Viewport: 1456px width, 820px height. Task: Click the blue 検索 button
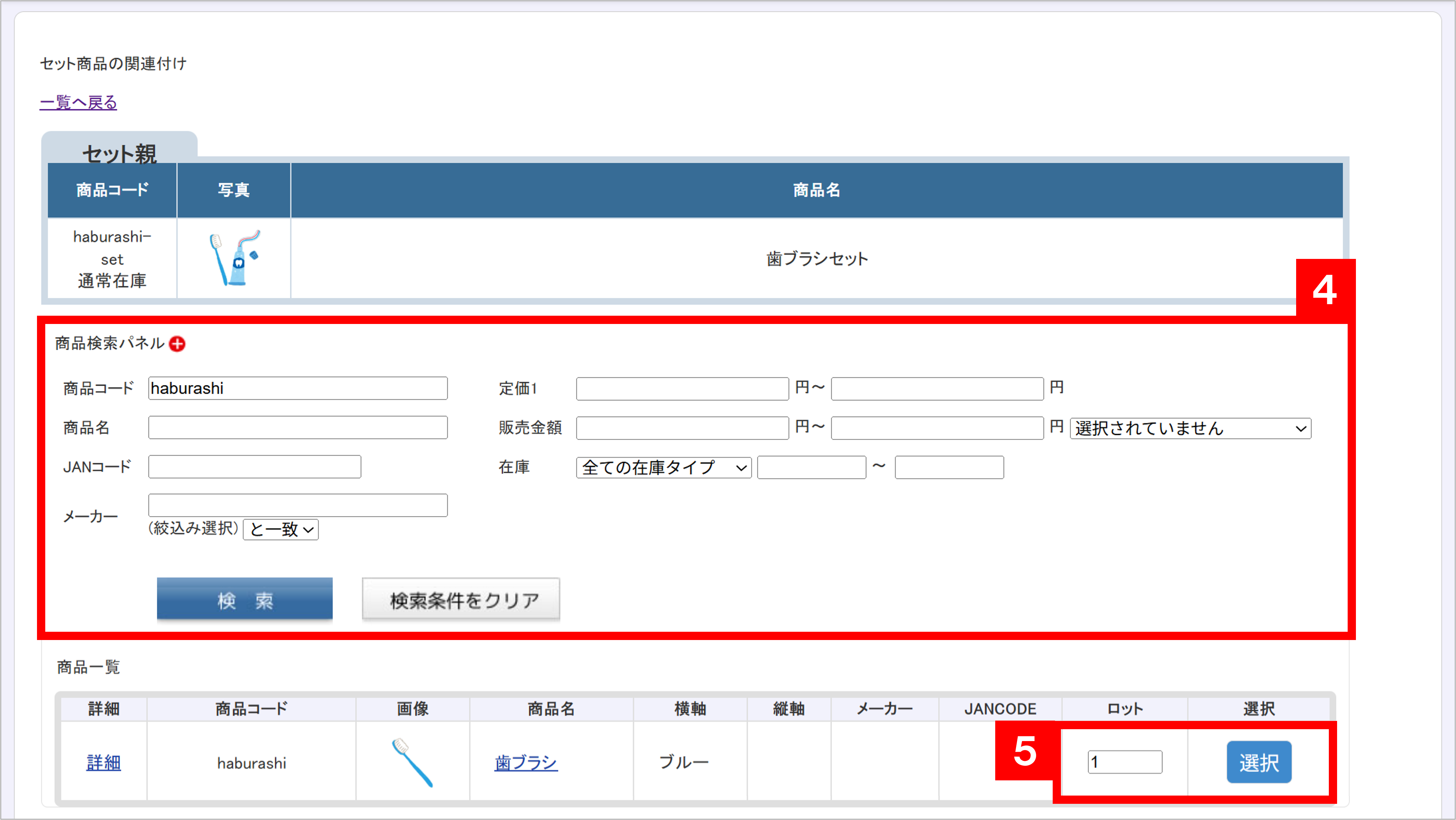tap(245, 599)
